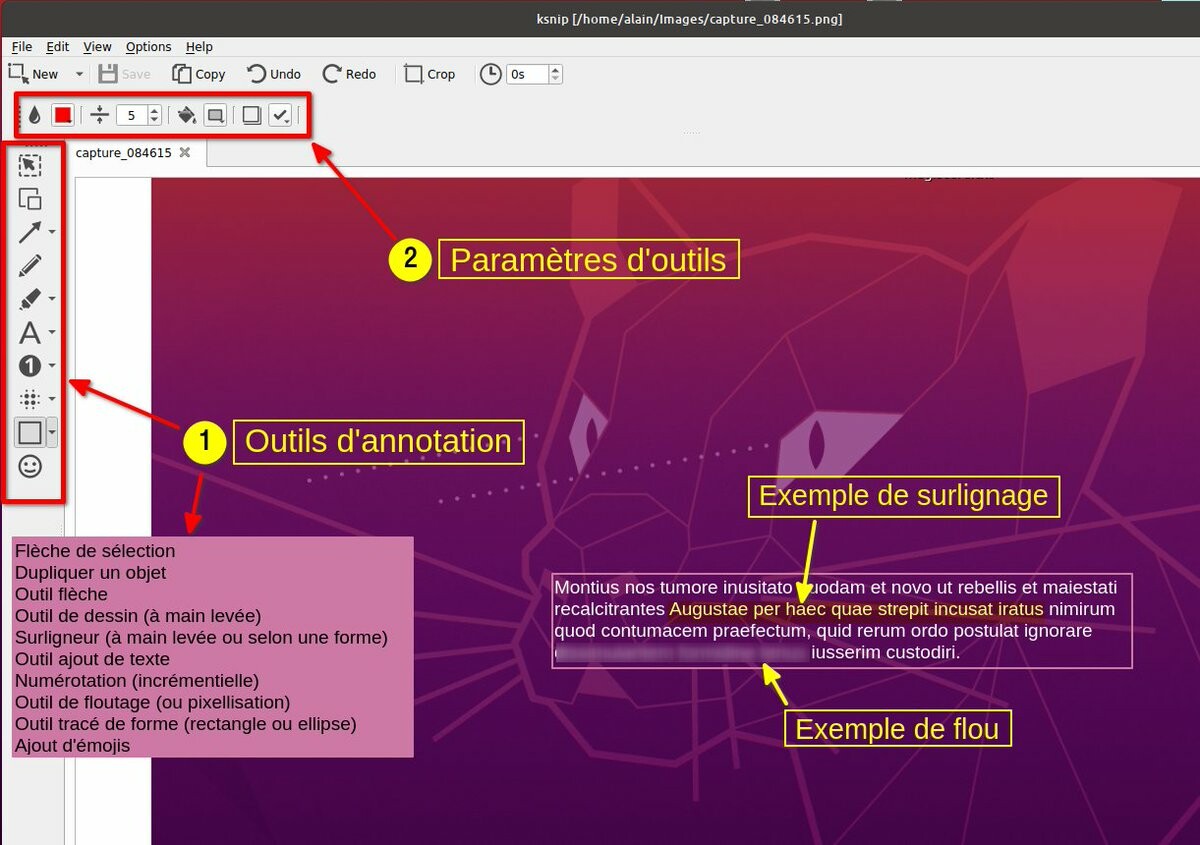Select the Blur tool (dotted icon)
This screenshot has height=845, width=1200.
tap(30, 398)
